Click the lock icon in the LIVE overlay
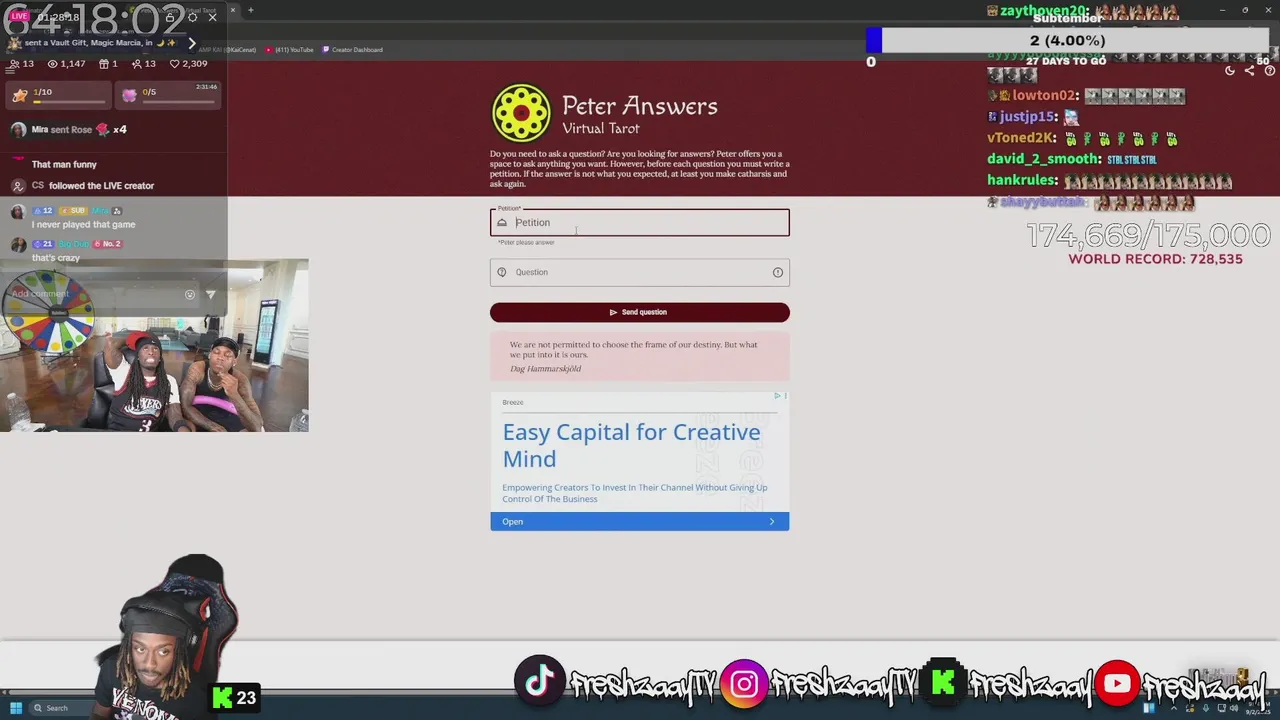1280x720 pixels. (170, 17)
